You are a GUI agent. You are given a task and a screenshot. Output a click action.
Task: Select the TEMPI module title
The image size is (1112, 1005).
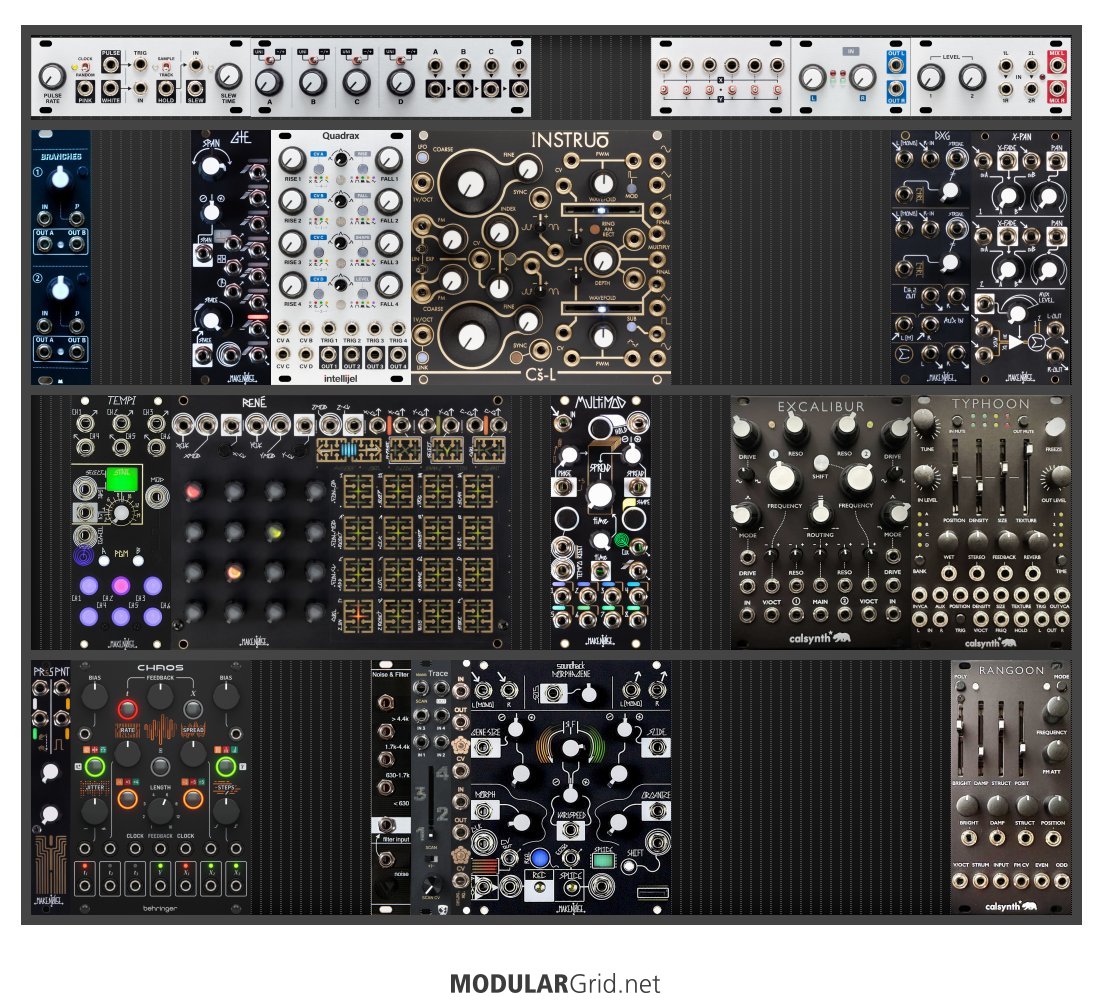pos(121,401)
